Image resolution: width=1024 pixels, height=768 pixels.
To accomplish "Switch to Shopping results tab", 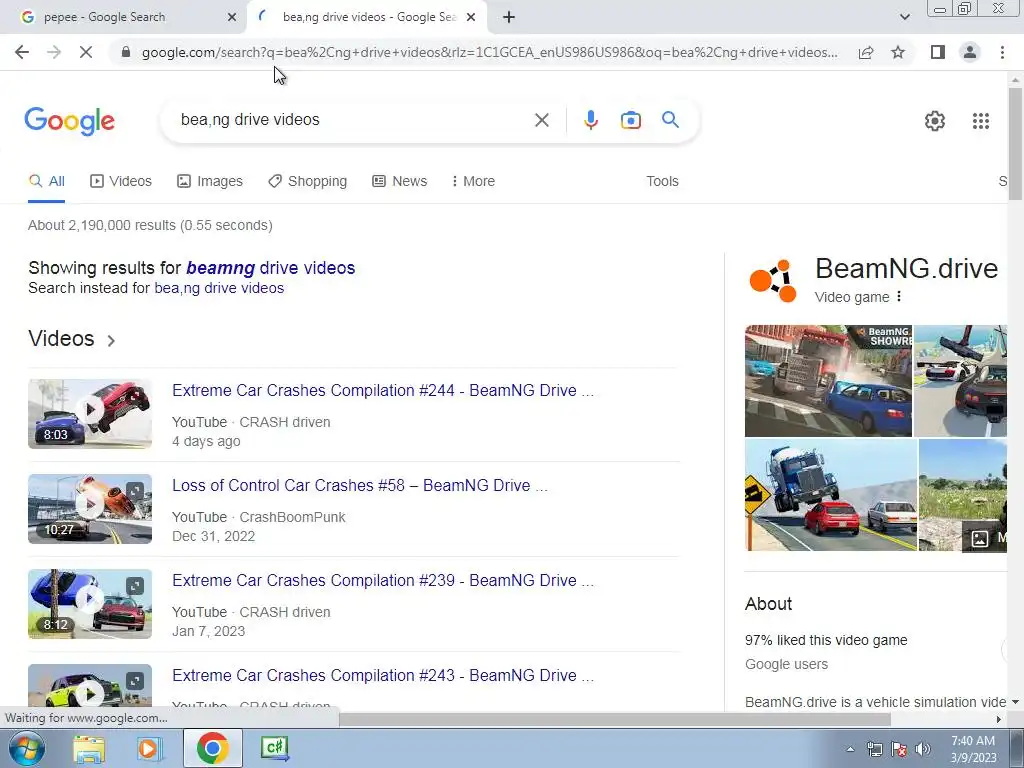I will click(x=308, y=182).
